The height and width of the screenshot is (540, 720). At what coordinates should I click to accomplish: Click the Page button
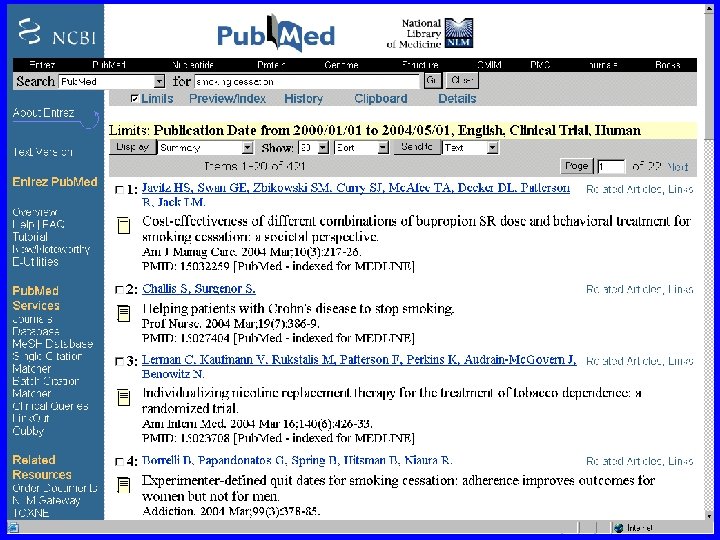pyautogui.click(x=576, y=166)
